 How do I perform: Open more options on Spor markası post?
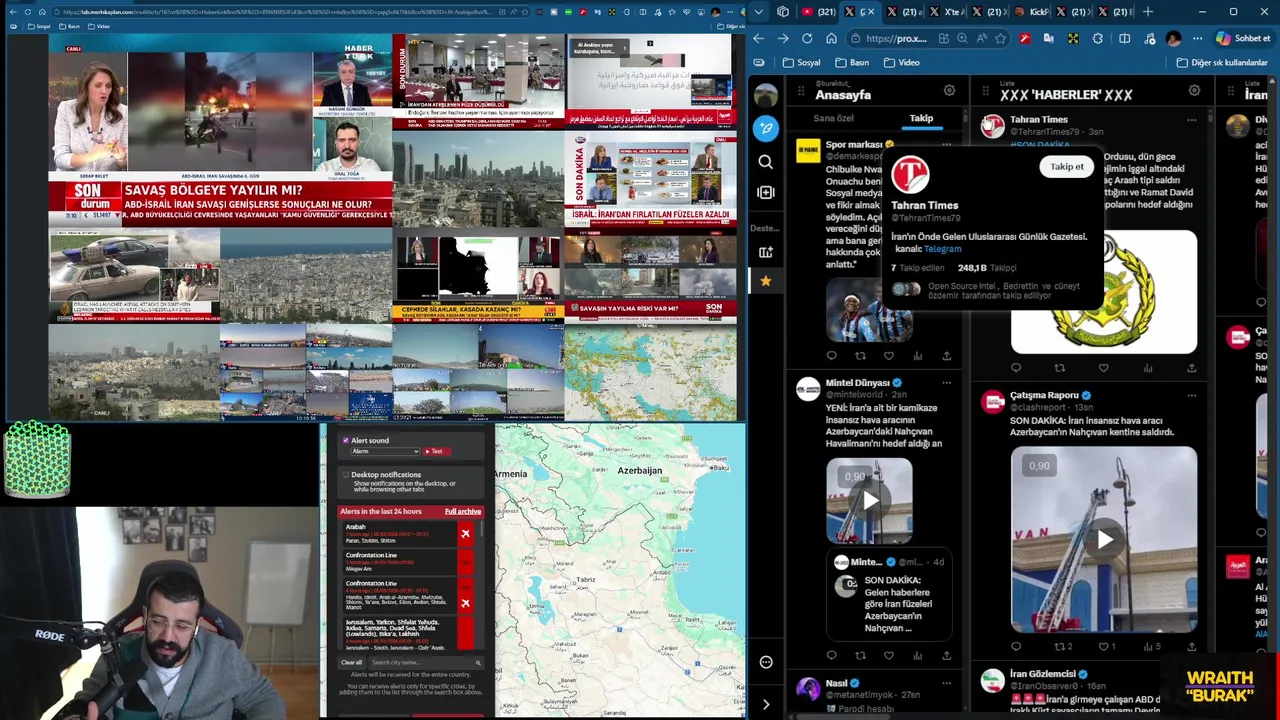click(x=946, y=146)
